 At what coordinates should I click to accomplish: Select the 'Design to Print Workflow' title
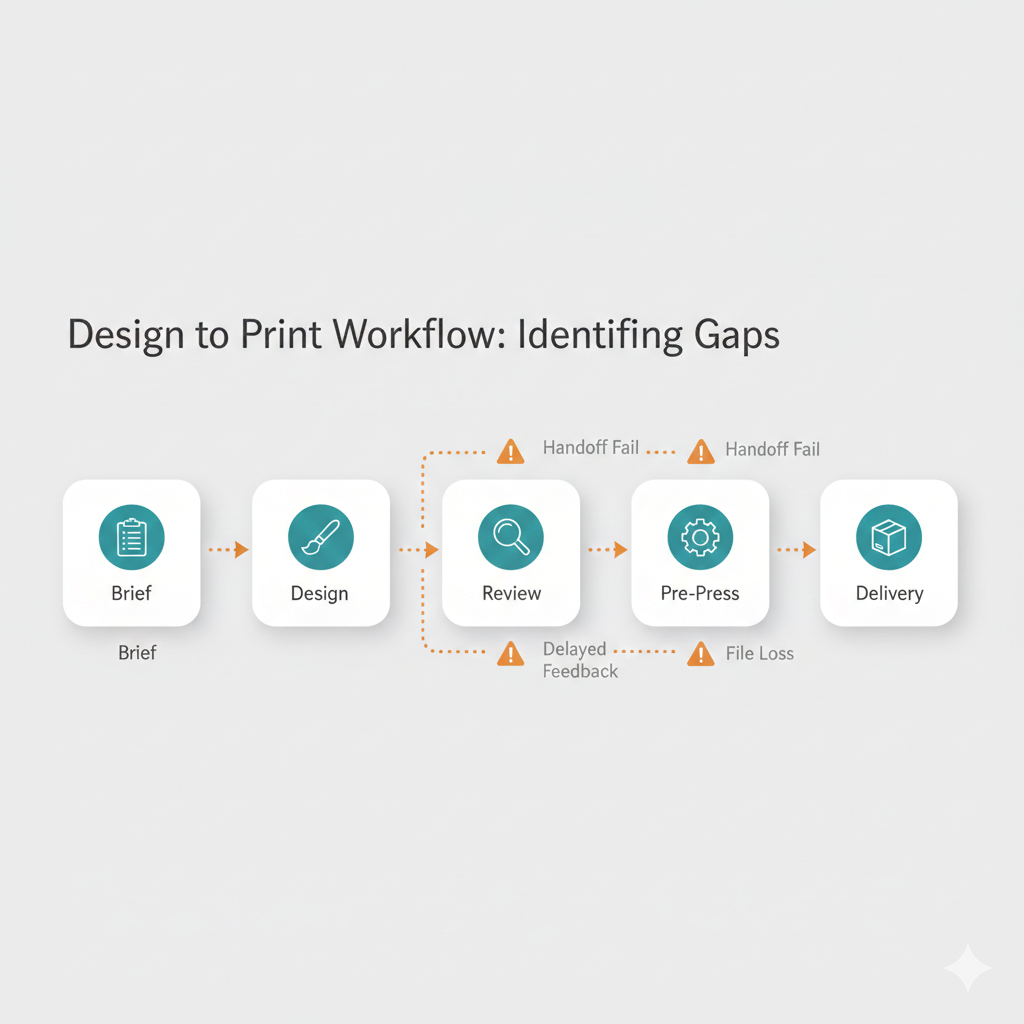coord(423,335)
